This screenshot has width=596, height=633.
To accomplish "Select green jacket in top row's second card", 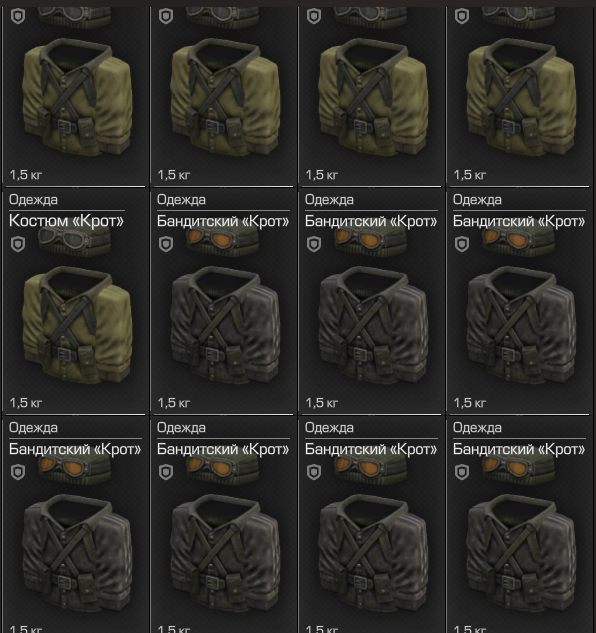I will (x=225, y=97).
